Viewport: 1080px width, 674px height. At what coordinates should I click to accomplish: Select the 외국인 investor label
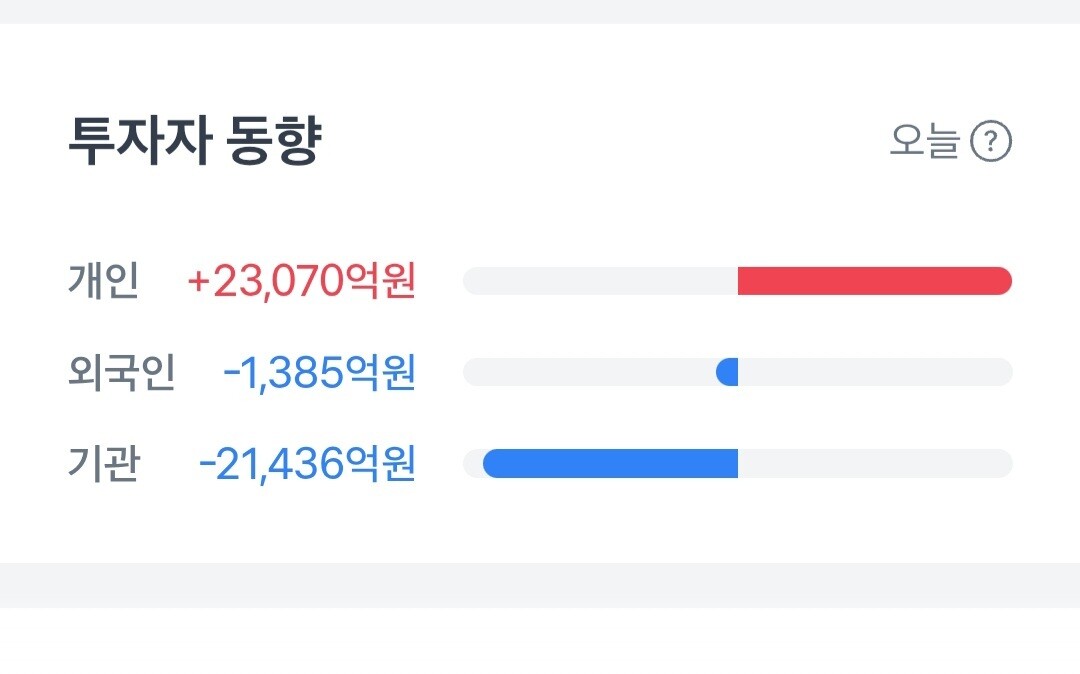point(121,373)
